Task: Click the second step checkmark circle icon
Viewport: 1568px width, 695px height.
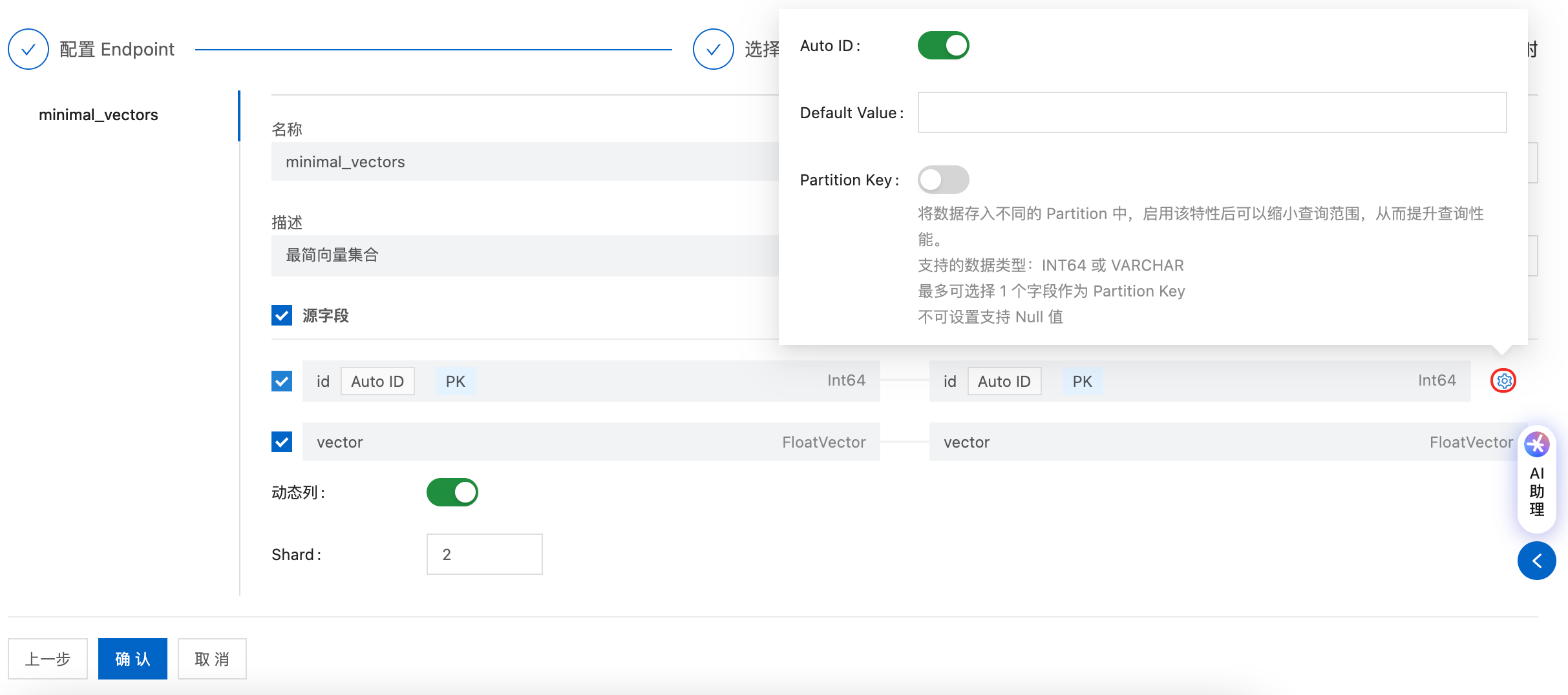Action: tap(713, 49)
